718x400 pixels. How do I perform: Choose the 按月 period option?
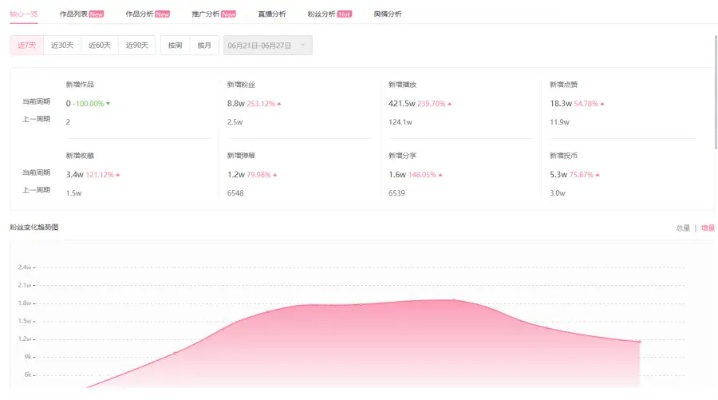coord(204,45)
